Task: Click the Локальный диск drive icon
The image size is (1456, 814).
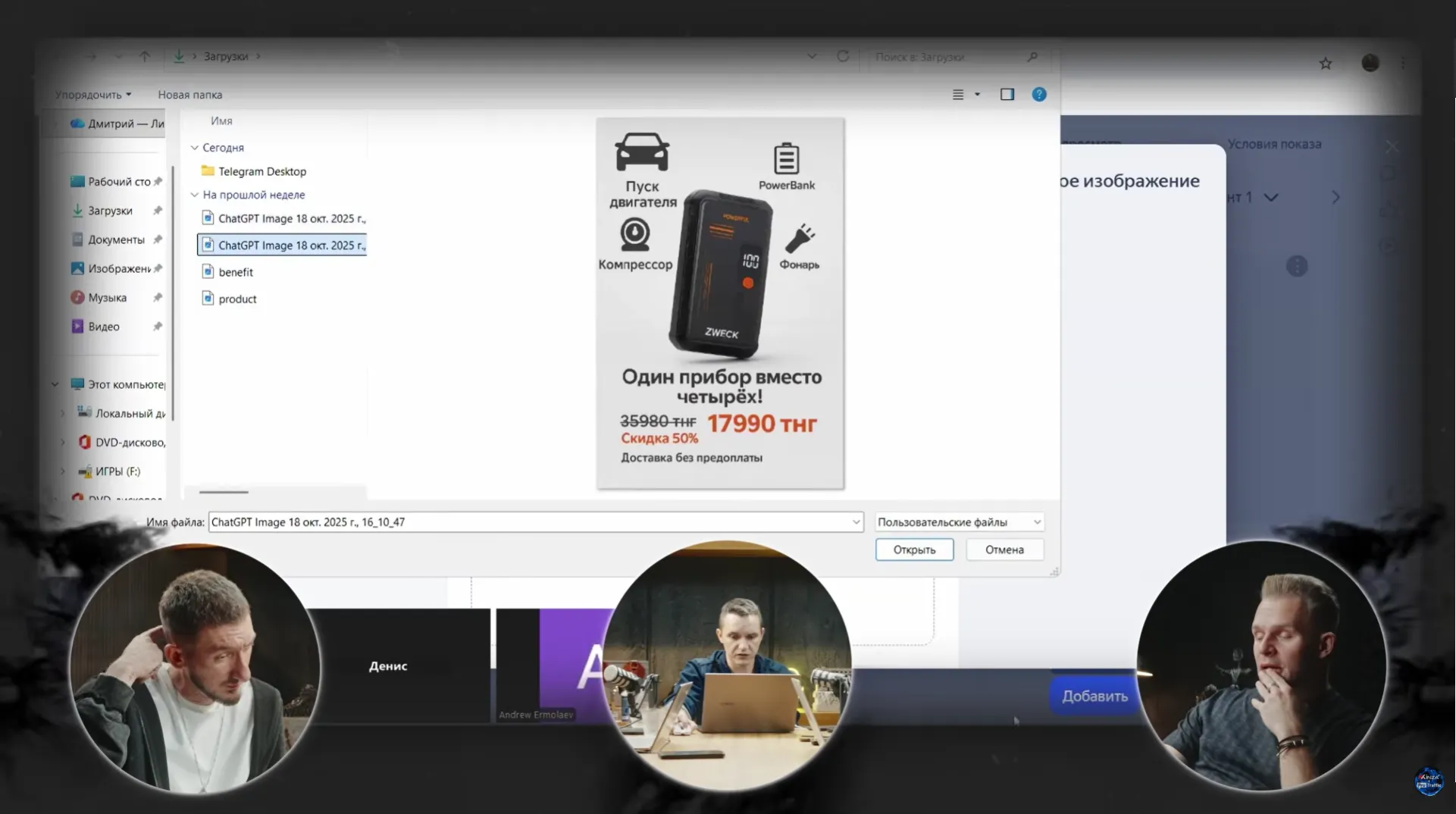Action: click(85, 412)
